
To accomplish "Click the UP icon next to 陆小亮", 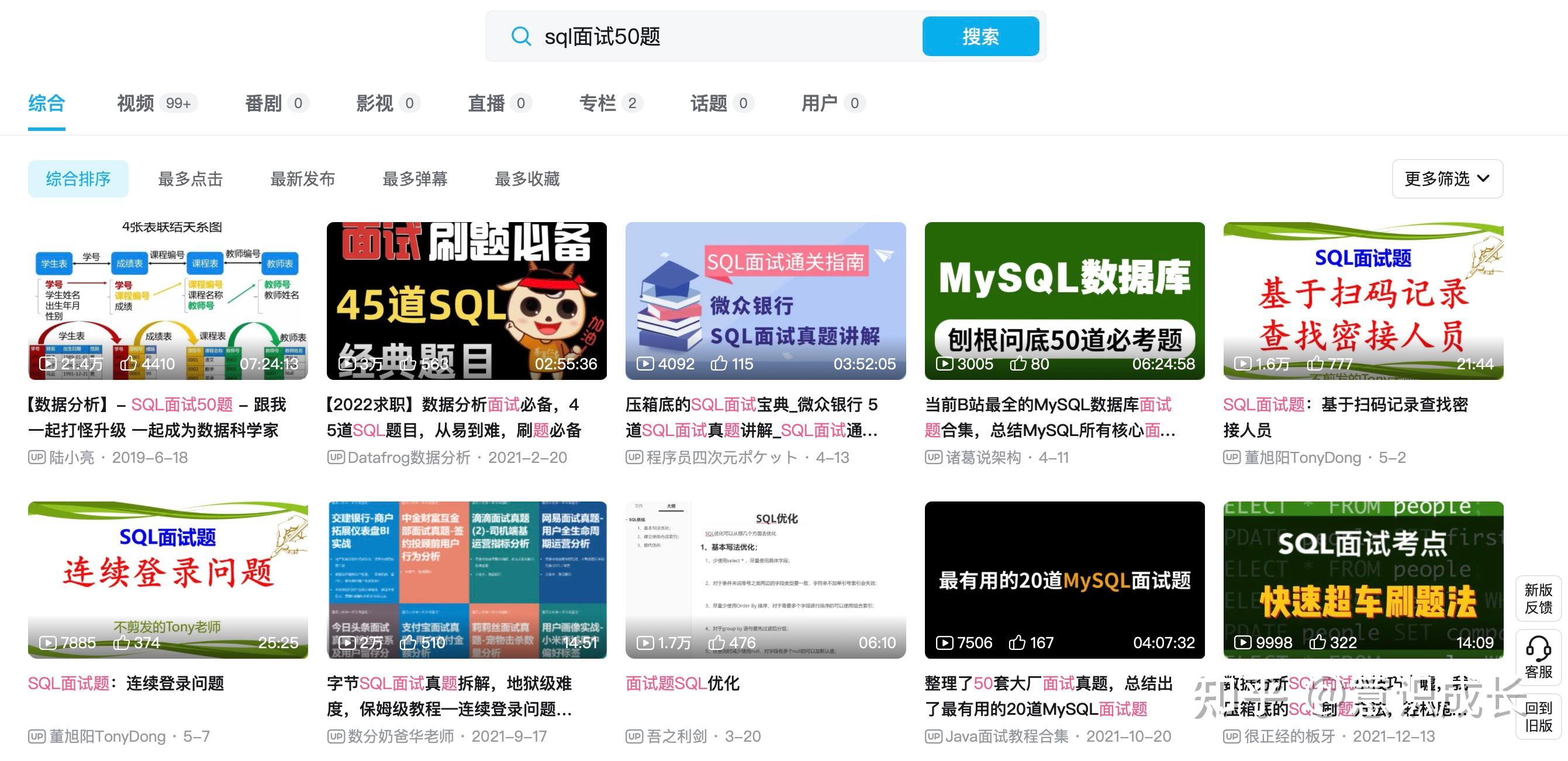I will 36,458.
